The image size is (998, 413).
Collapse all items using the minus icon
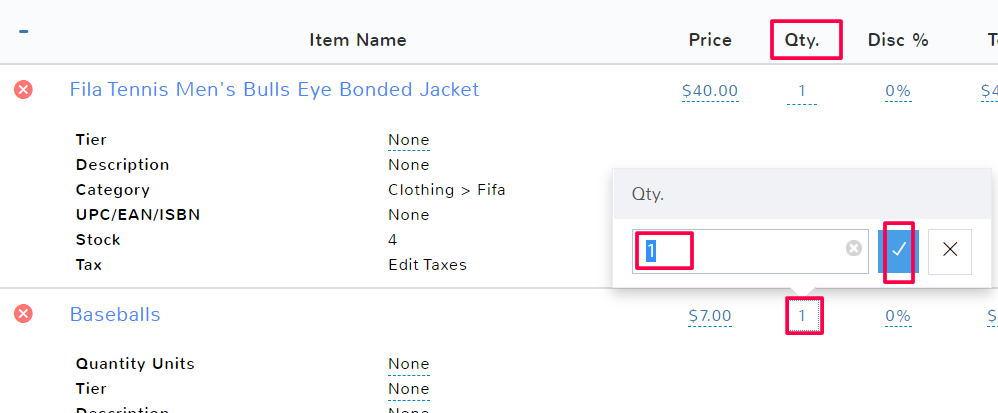tap(23, 31)
